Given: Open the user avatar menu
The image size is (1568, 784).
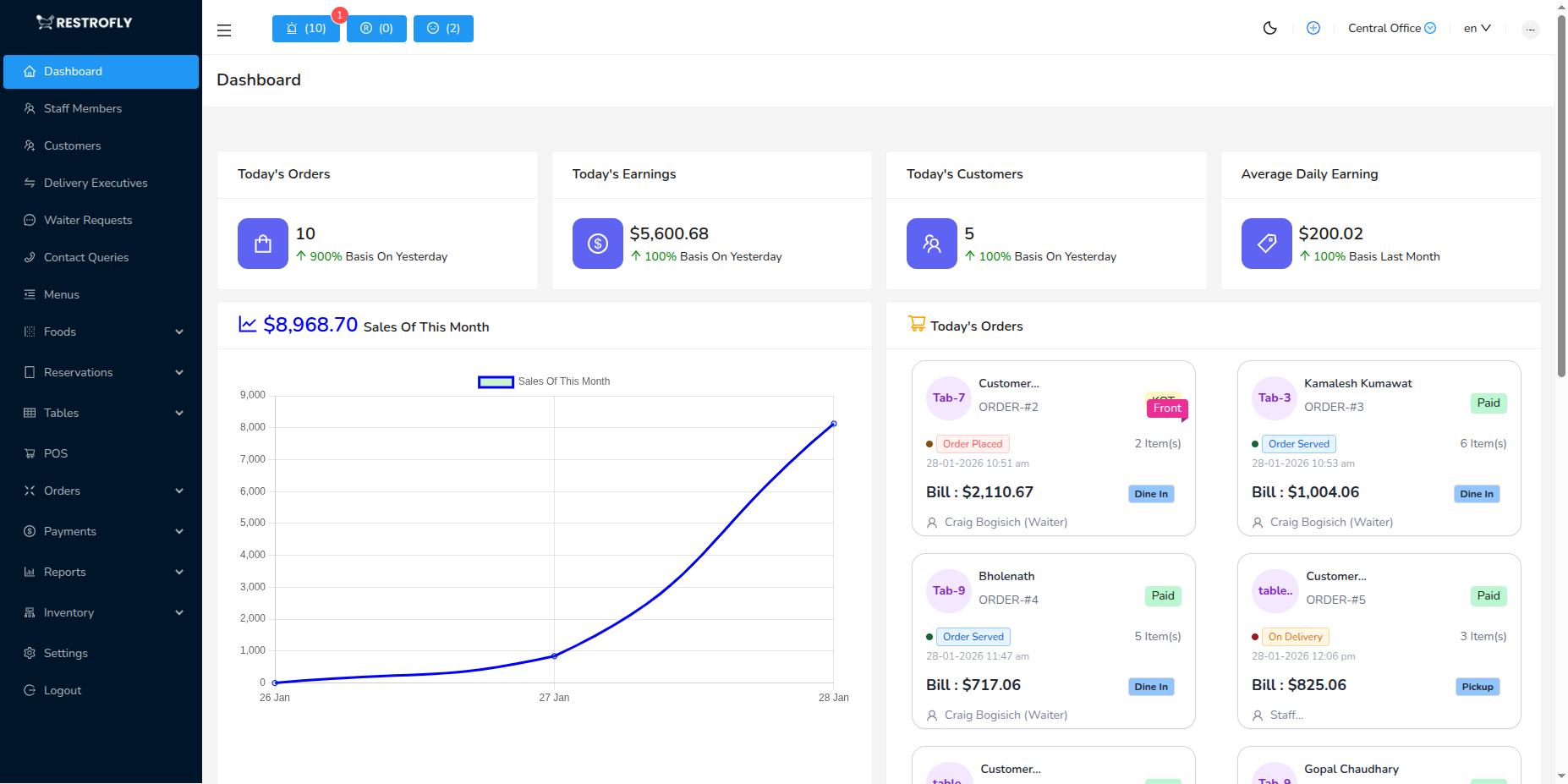Looking at the screenshot, I should 1530,30.
